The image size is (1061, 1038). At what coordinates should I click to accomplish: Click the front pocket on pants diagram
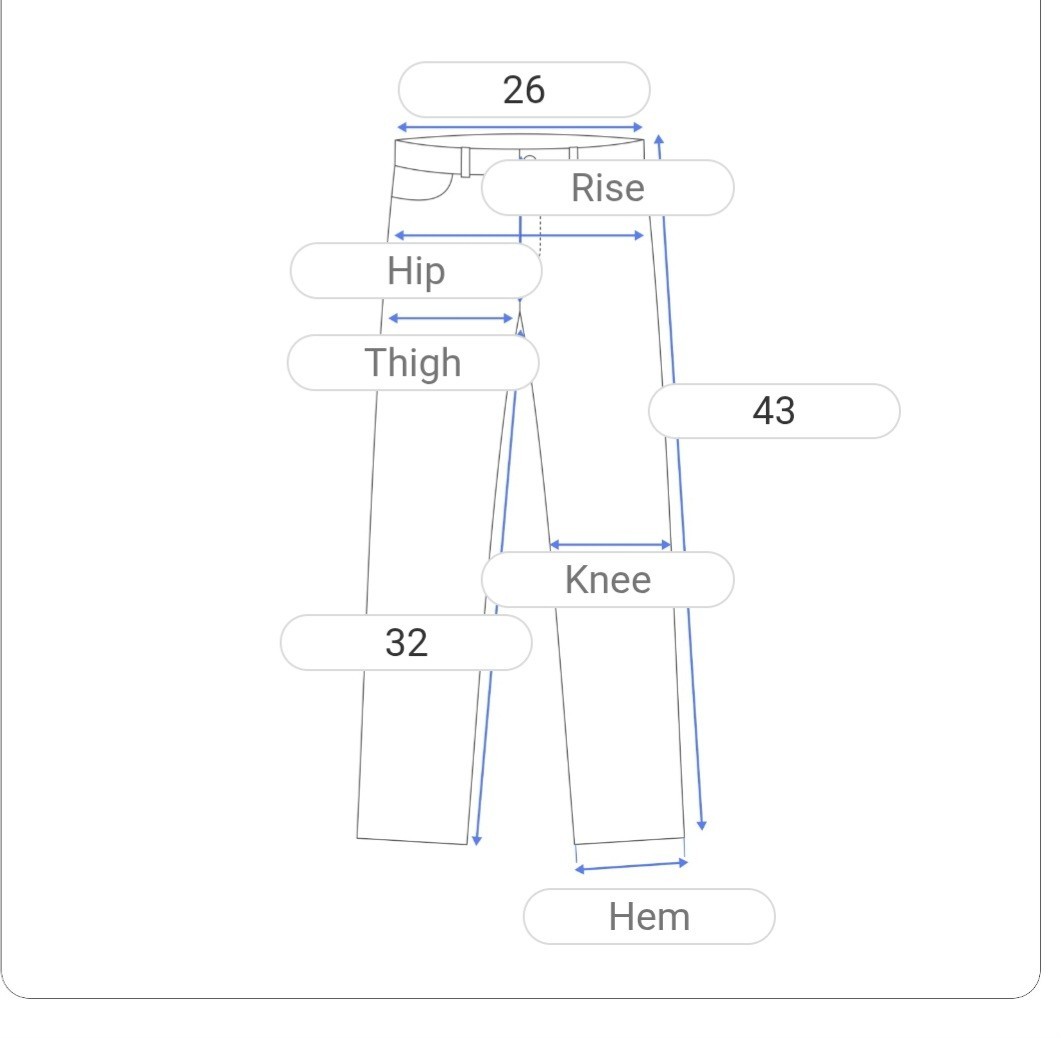[422, 183]
